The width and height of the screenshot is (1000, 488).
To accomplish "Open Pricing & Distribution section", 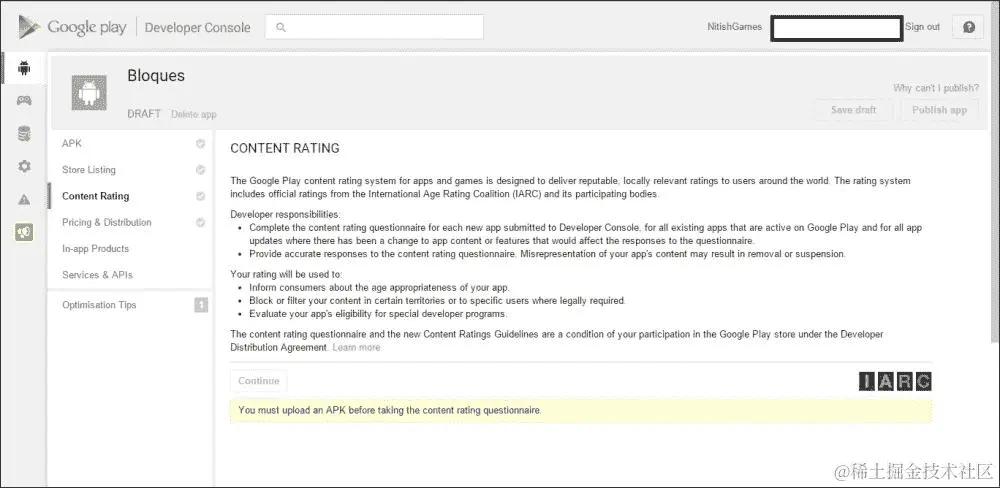I will (x=107, y=222).
